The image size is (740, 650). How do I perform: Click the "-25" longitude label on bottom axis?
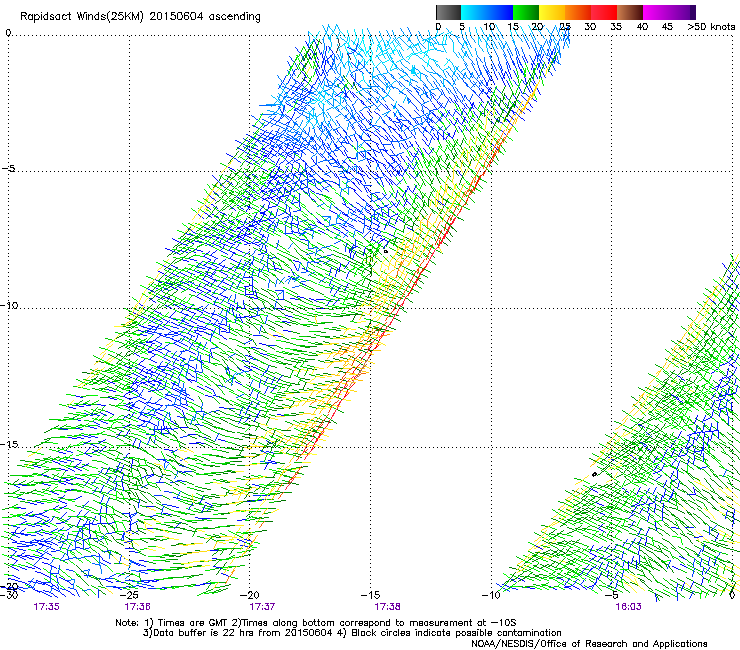pyautogui.click(x=129, y=595)
